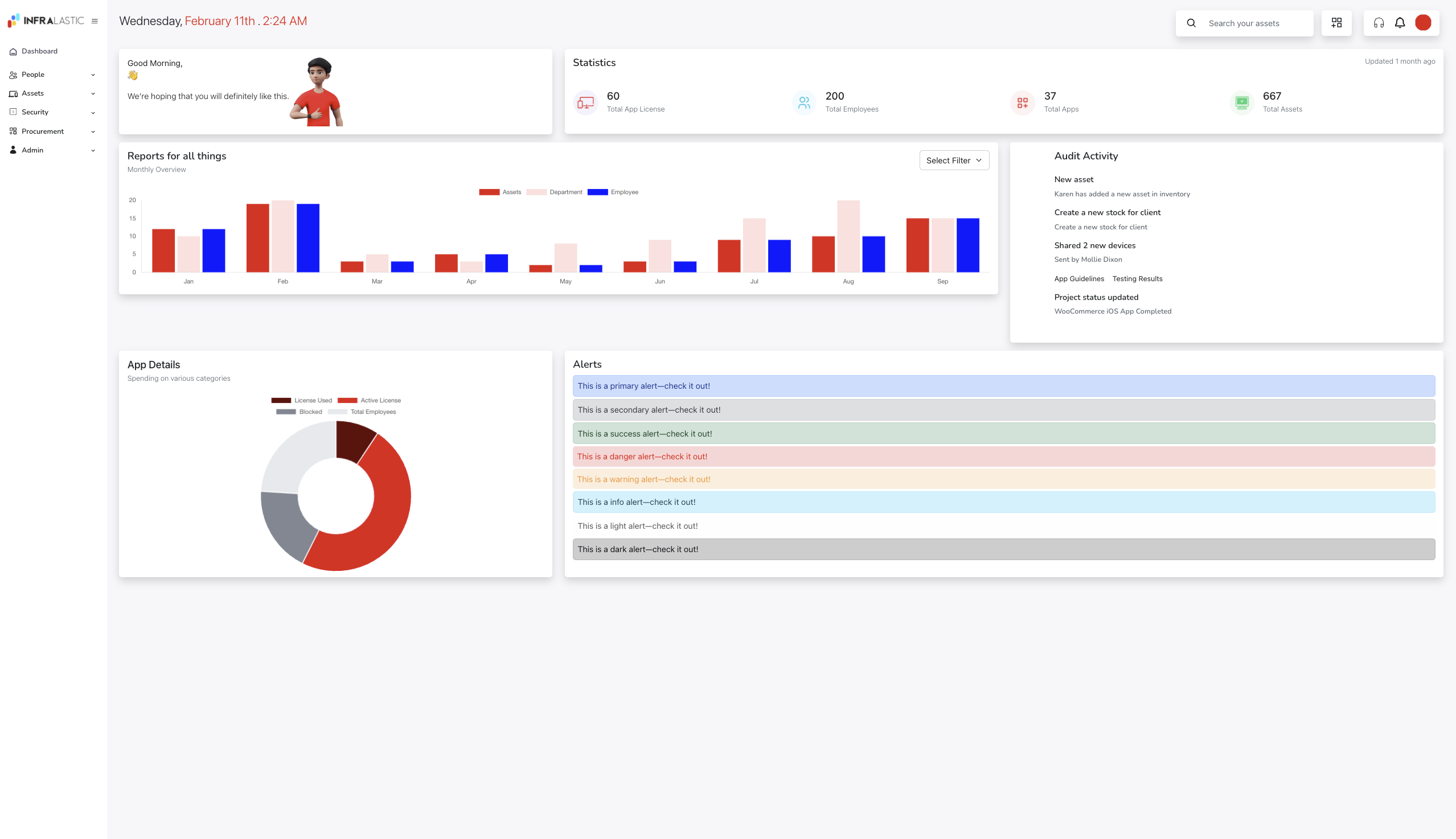Click the hamburger menu icon beside logo

coord(95,21)
